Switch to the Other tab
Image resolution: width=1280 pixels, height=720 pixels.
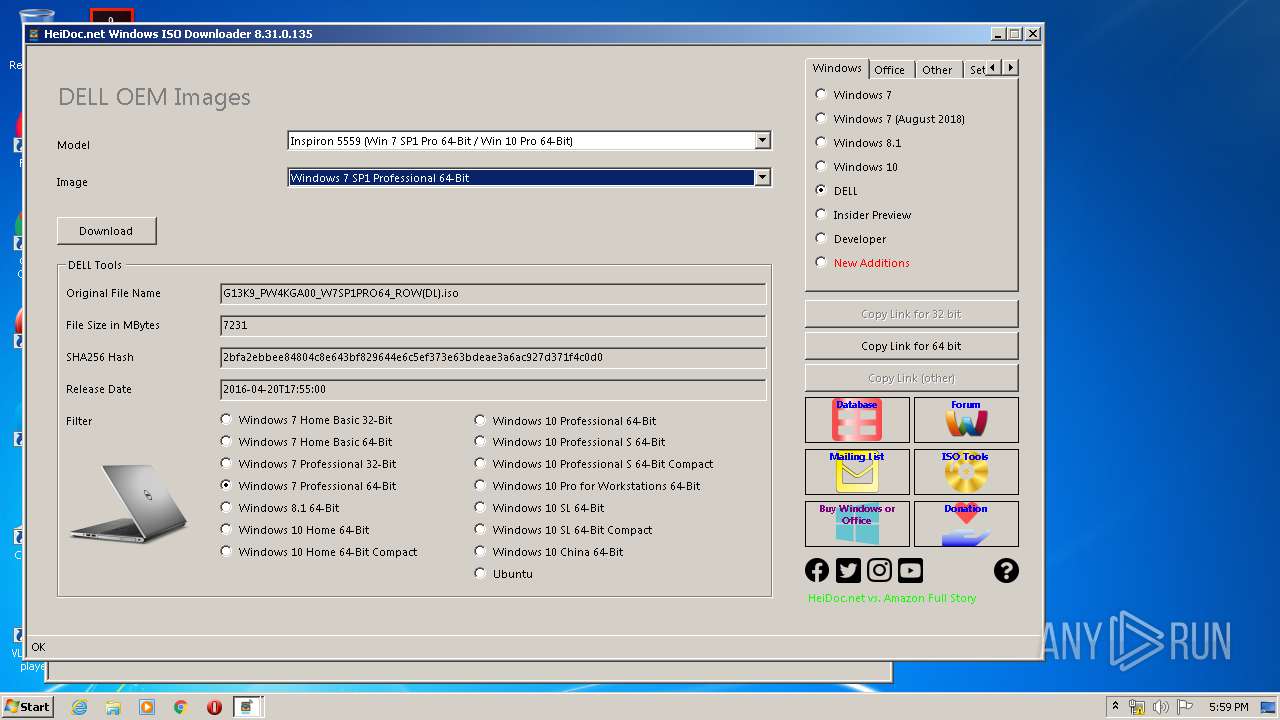pos(937,70)
